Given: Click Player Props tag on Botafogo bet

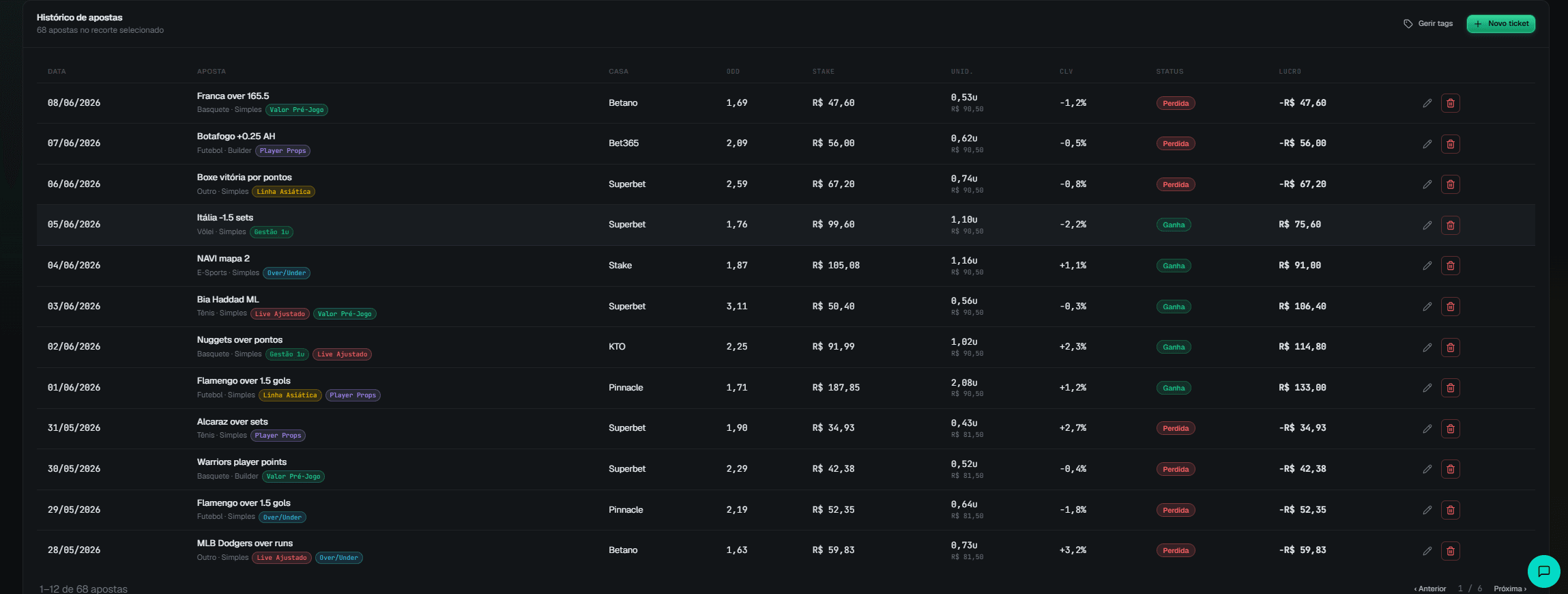Looking at the screenshot, I should click(282, 151).
